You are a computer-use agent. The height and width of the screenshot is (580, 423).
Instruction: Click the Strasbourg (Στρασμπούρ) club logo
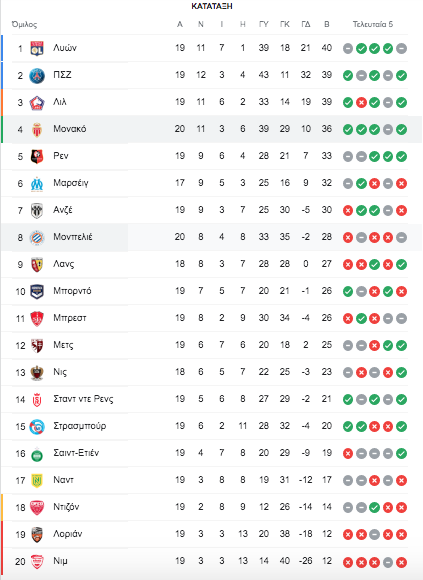(x=37, y=426)
